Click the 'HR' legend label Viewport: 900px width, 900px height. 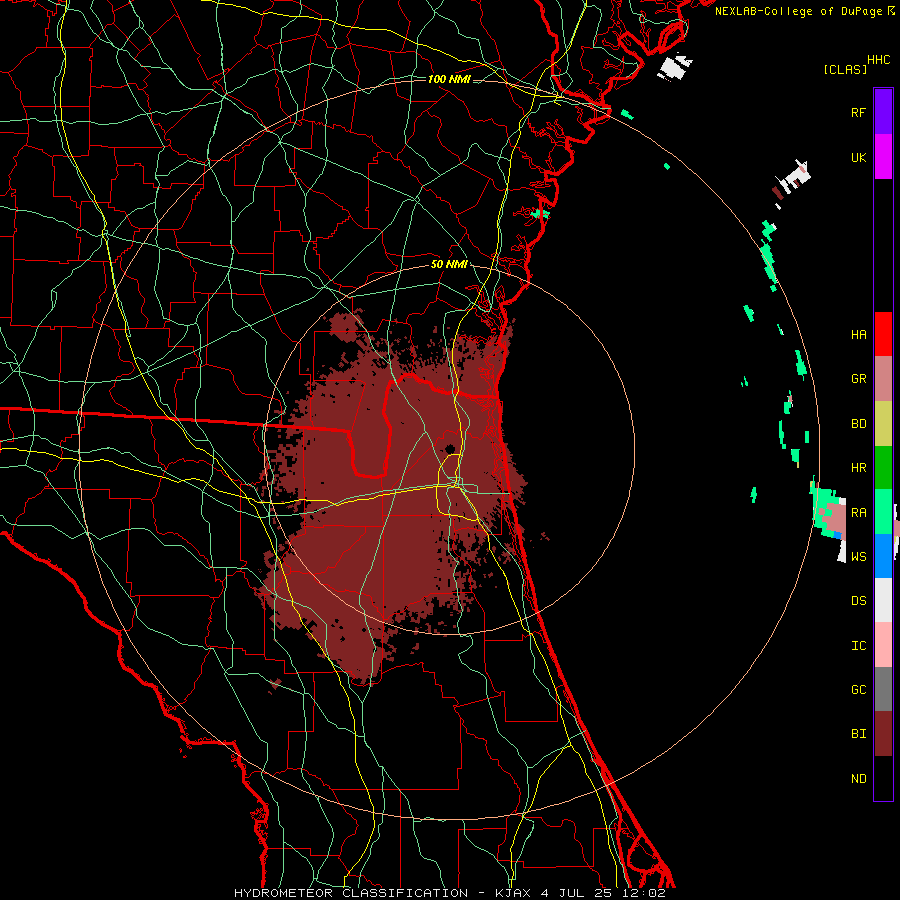point(858,468)
